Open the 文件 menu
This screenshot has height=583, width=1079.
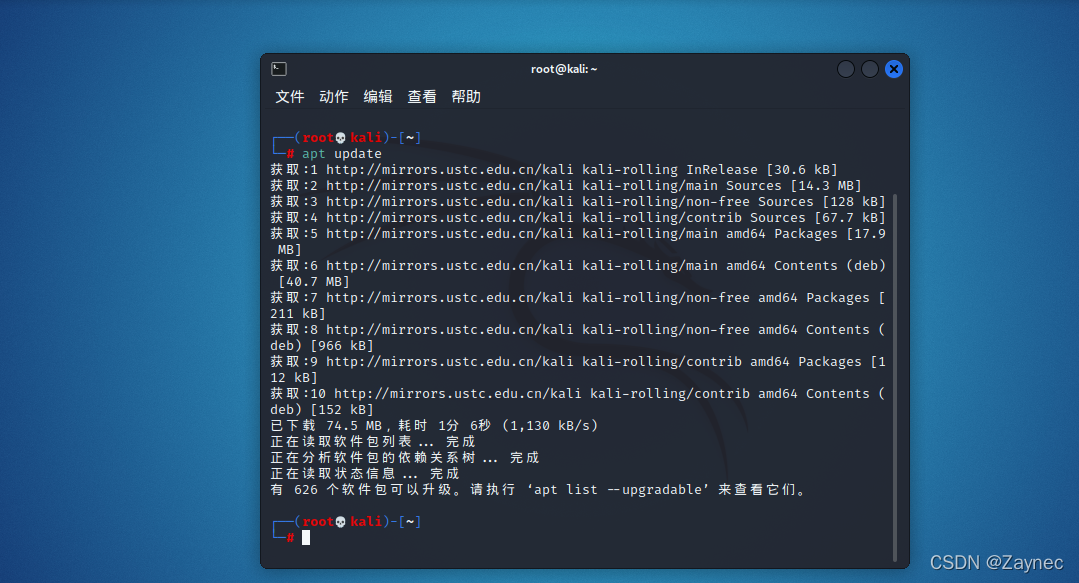(x=290, y=97)
